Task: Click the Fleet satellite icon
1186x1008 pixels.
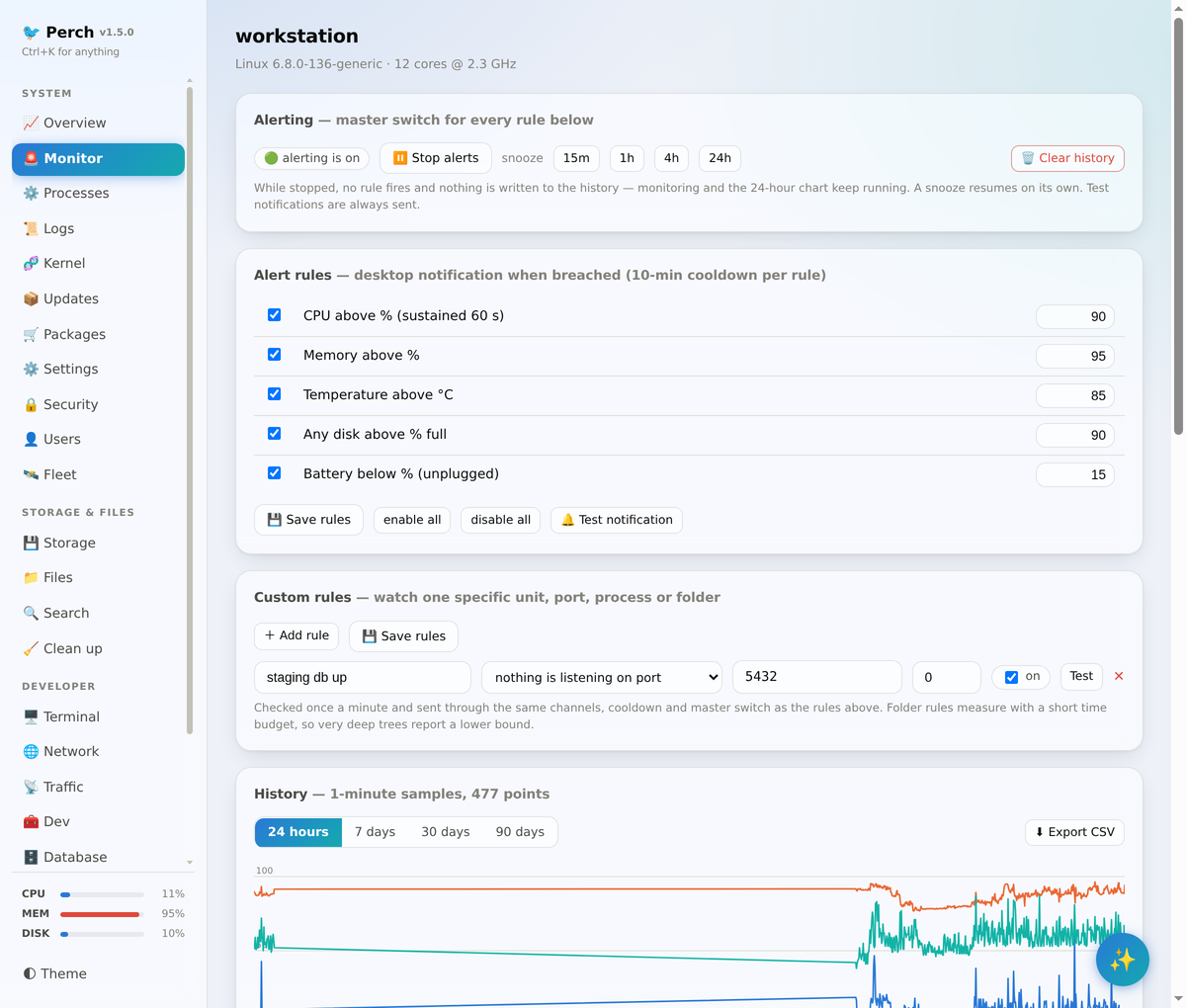Action: pos(31,474)
